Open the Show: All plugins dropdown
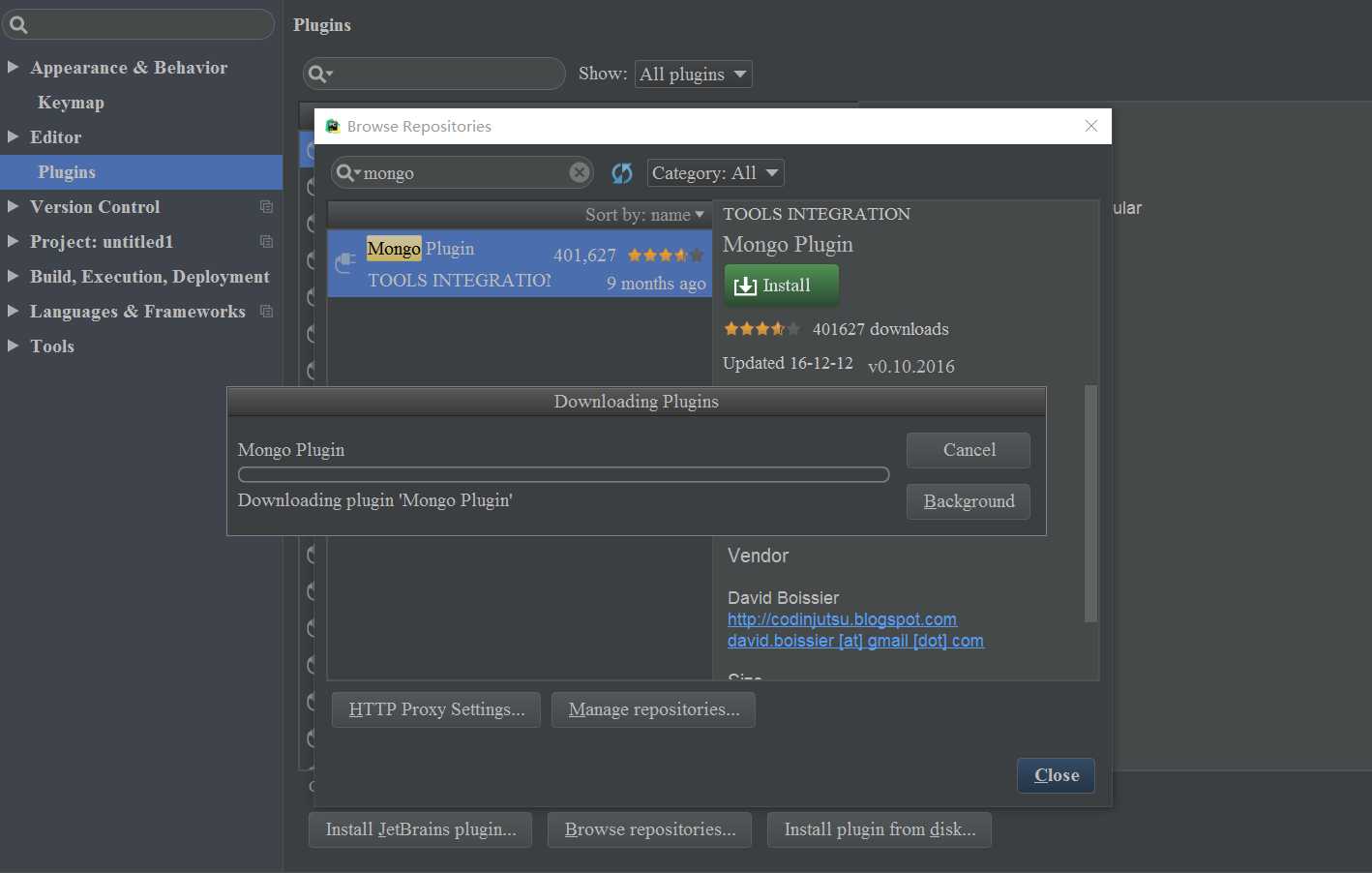 coord(693,75)
